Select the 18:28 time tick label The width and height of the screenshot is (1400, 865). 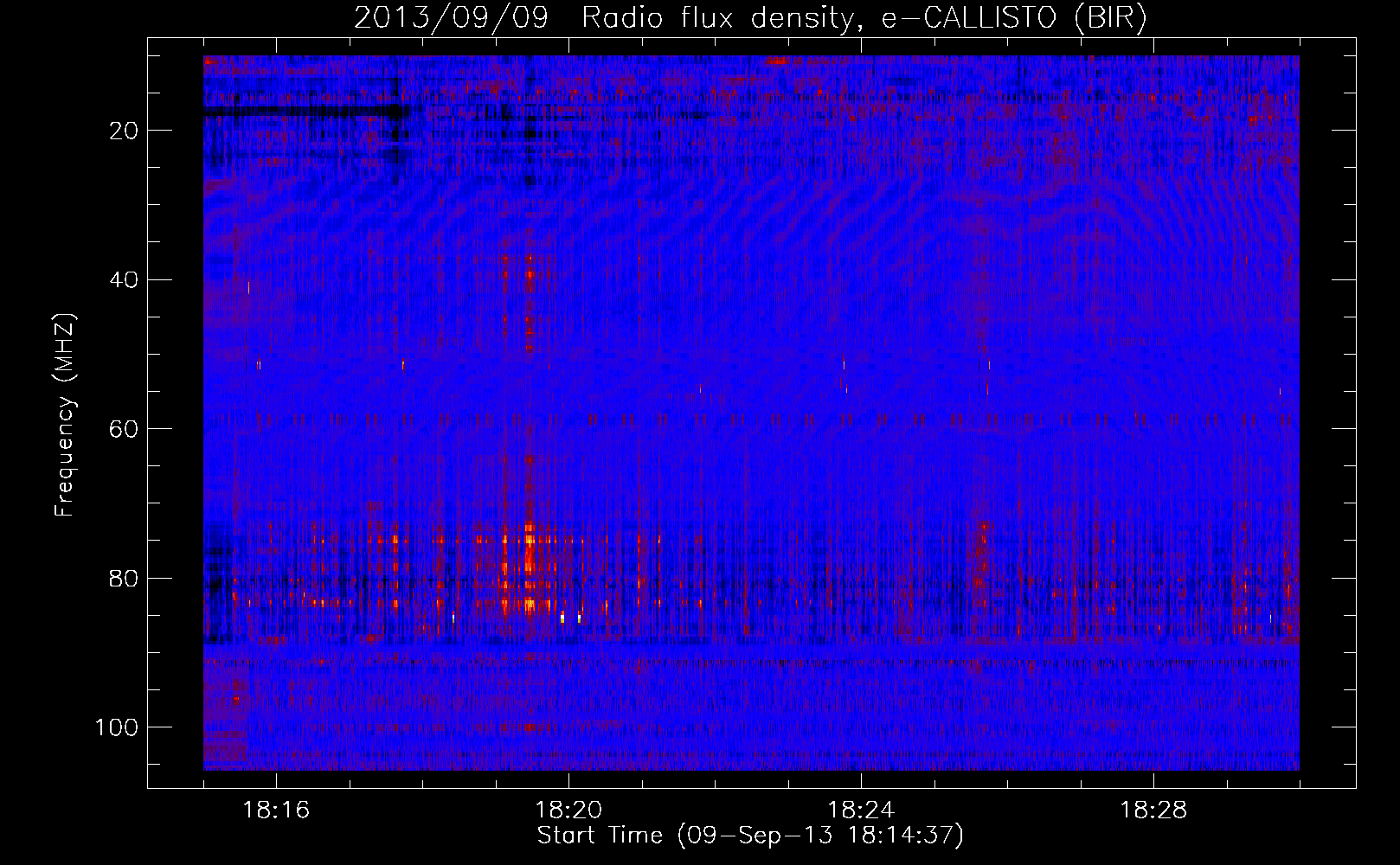[x=1153, y=811]
